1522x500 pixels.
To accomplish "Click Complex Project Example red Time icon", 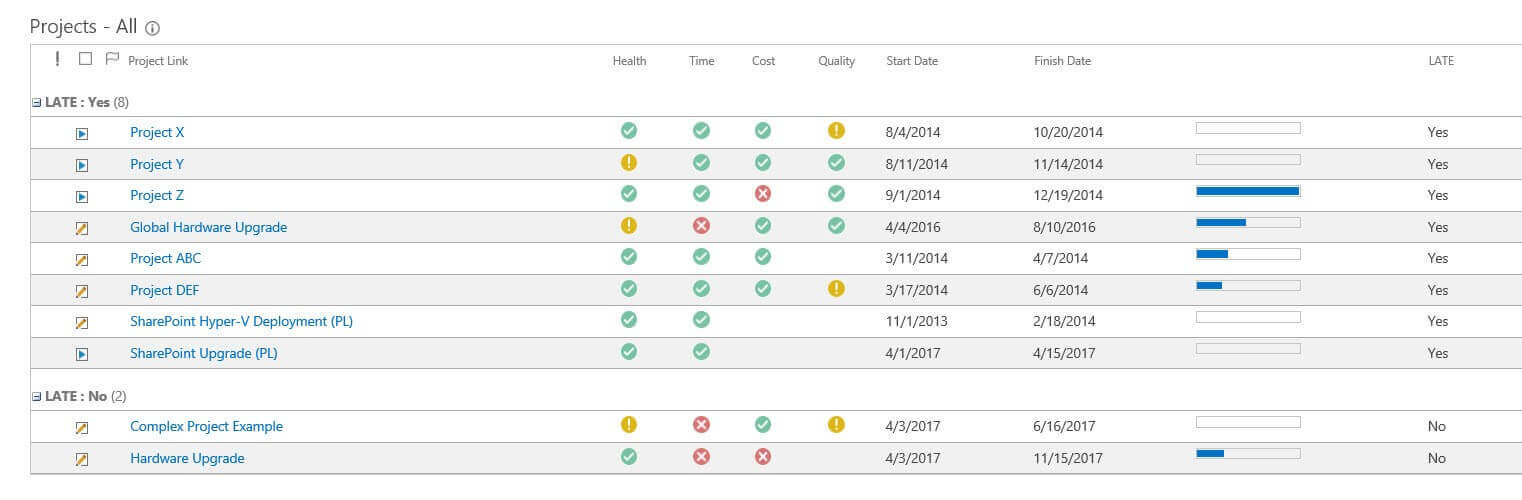I will tap(701, 424).
